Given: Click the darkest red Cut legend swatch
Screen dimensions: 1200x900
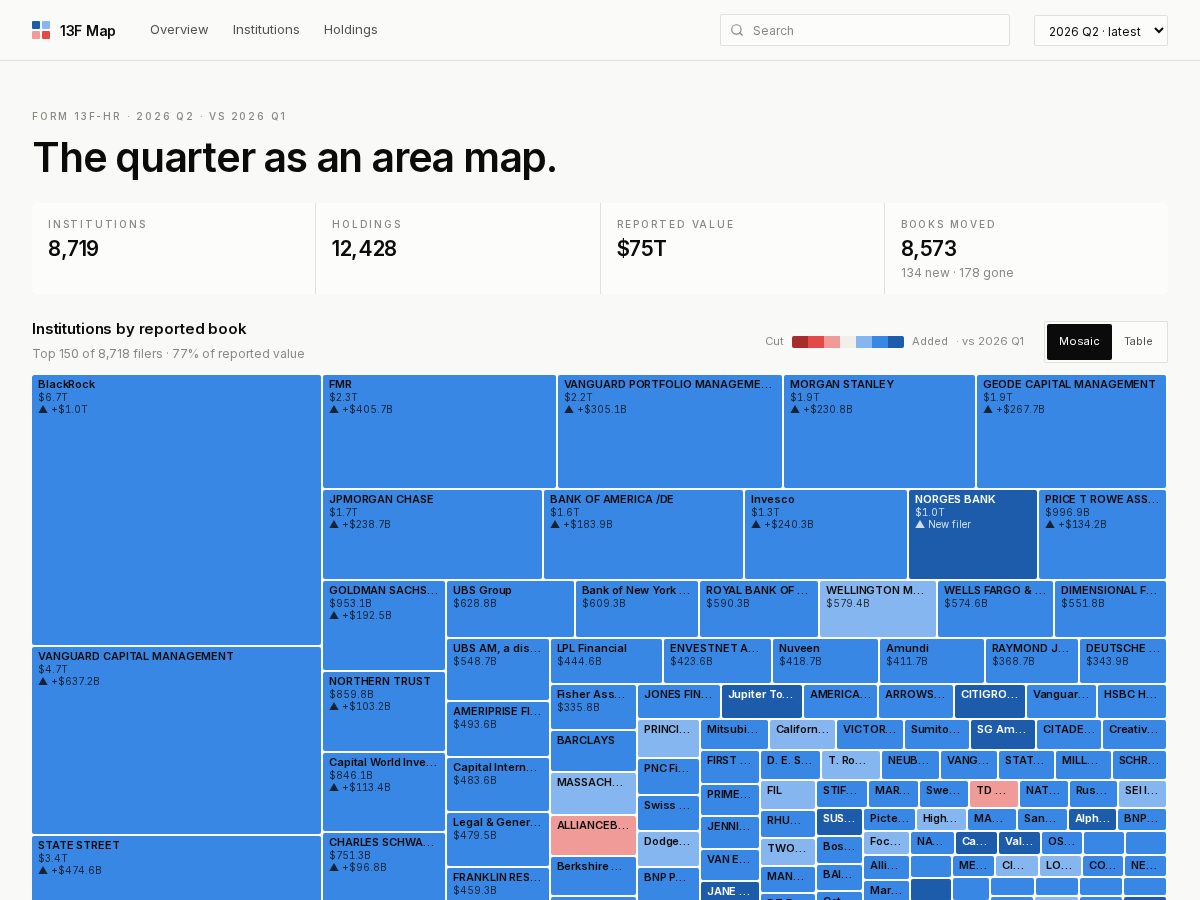Looking at the screenshot, I should coord(800,342).
